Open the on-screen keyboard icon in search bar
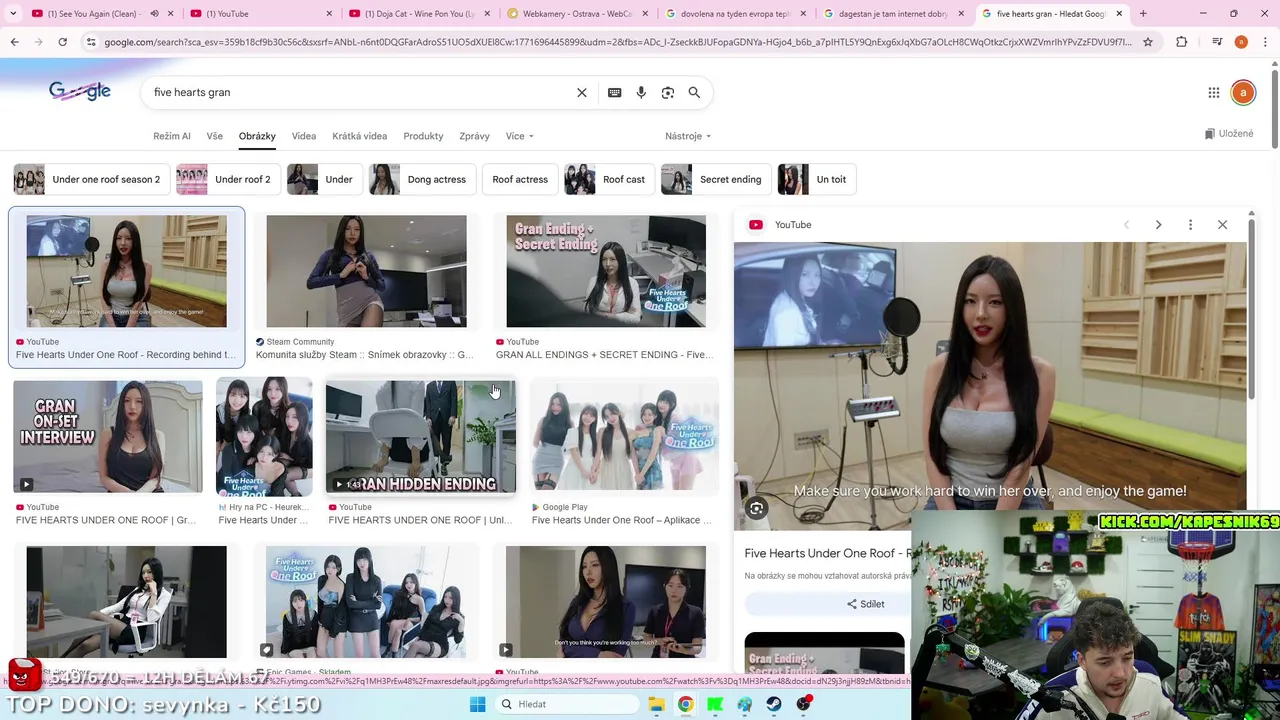Screen dimensions: 1280x720 pos(614,92)
